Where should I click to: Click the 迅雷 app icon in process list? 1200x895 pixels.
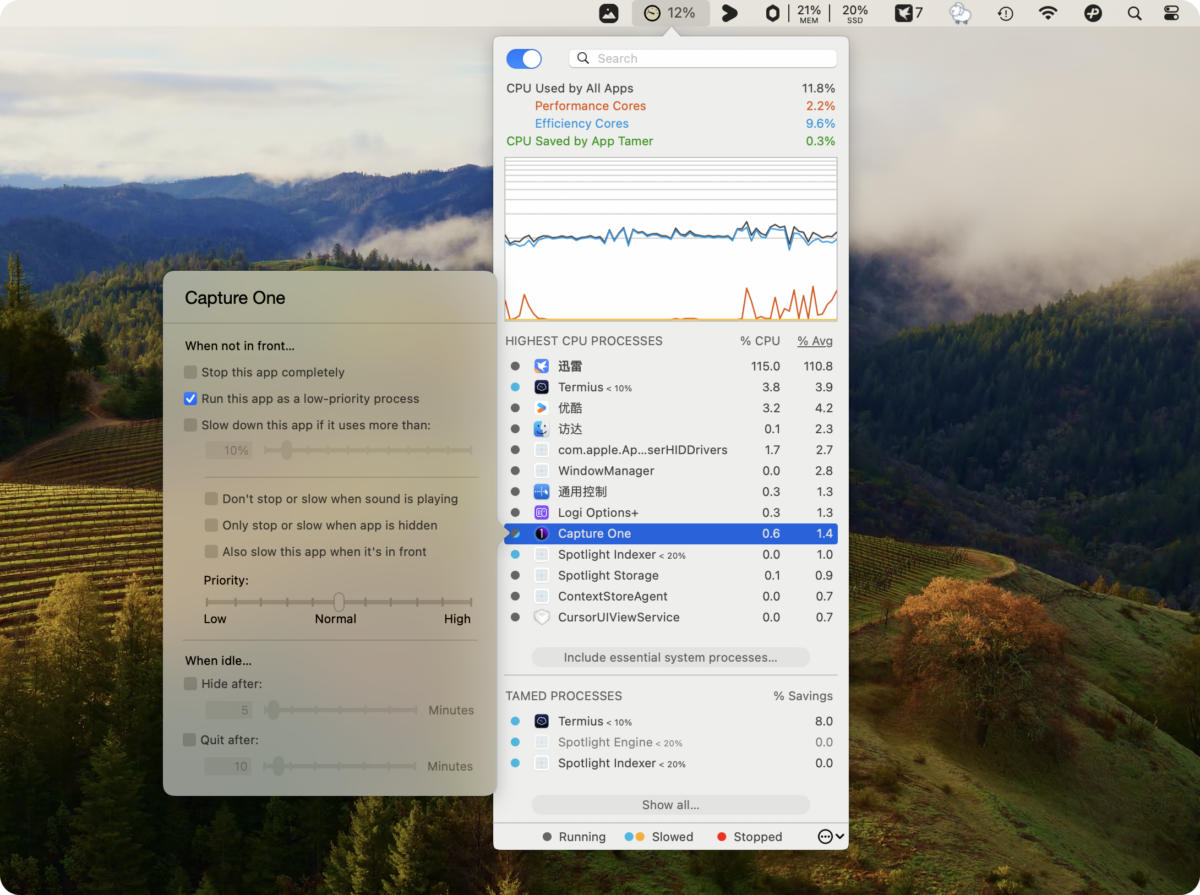pos(541,366)
